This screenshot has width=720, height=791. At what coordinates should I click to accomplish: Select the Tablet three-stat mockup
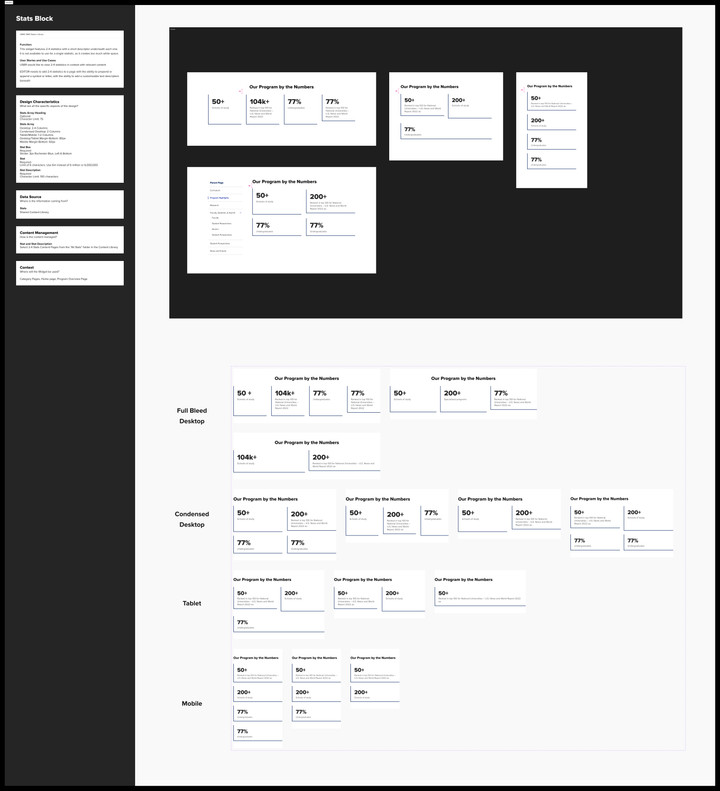click(x=279, y=604)
